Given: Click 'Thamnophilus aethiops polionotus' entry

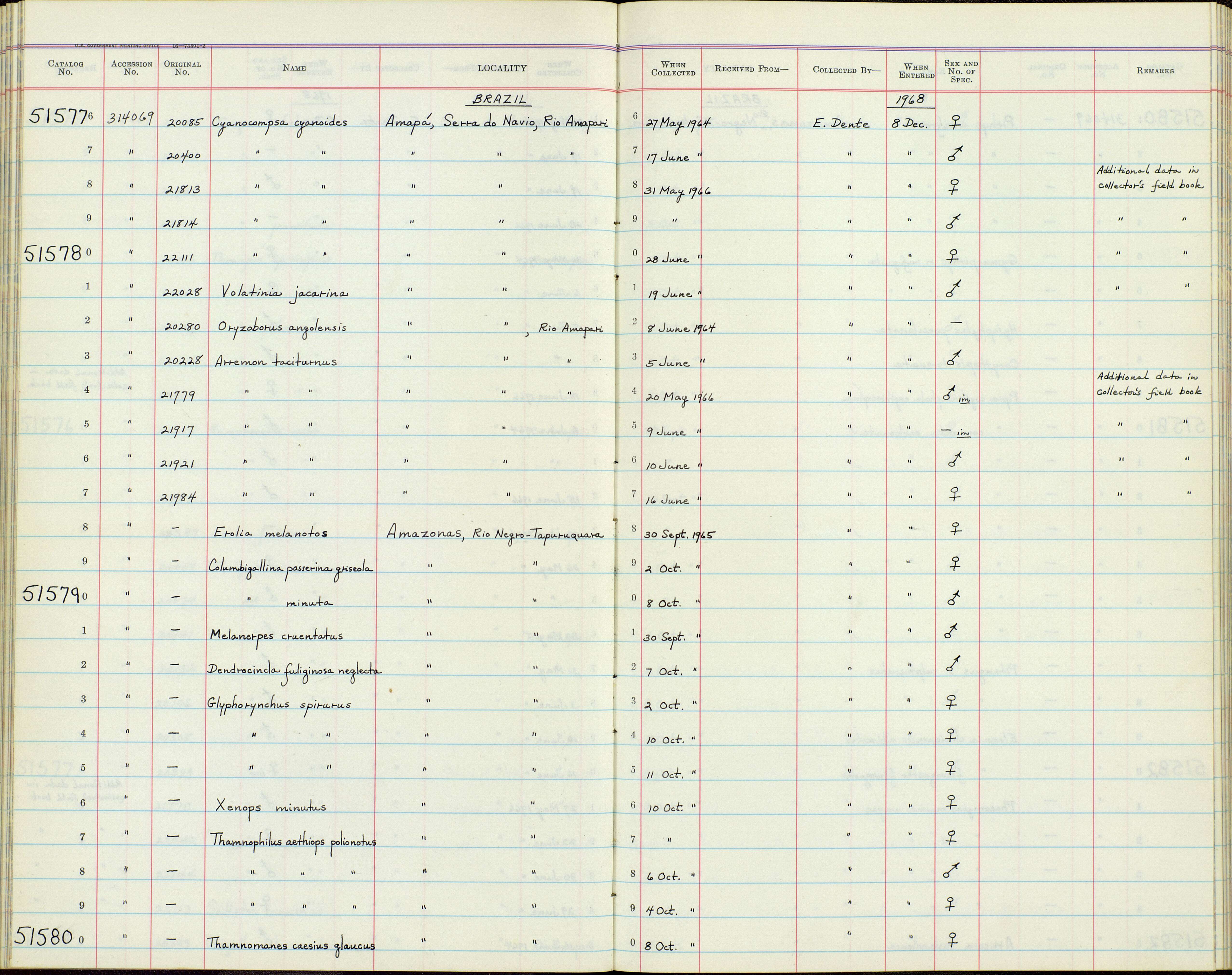Looking at the screenshot, I should click(293, 841).
